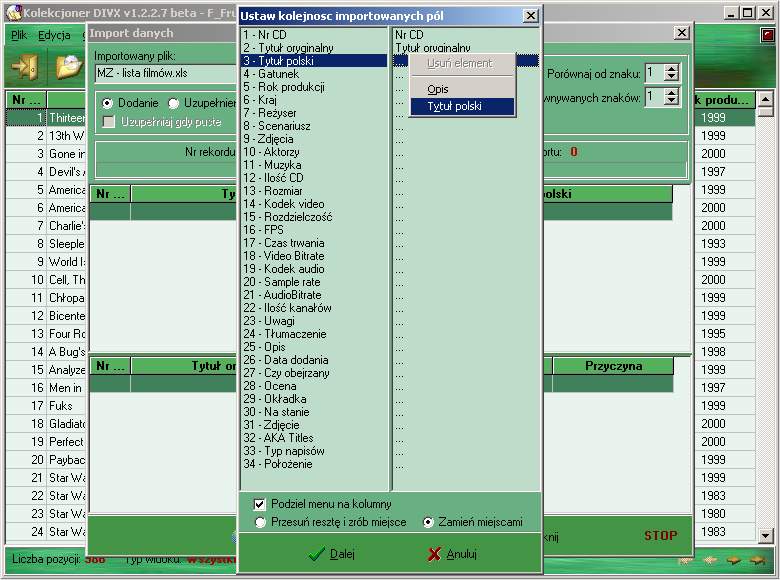780x580 pixels.
Task: Click the exit door icon in toolbar
Action: (23, 66)
